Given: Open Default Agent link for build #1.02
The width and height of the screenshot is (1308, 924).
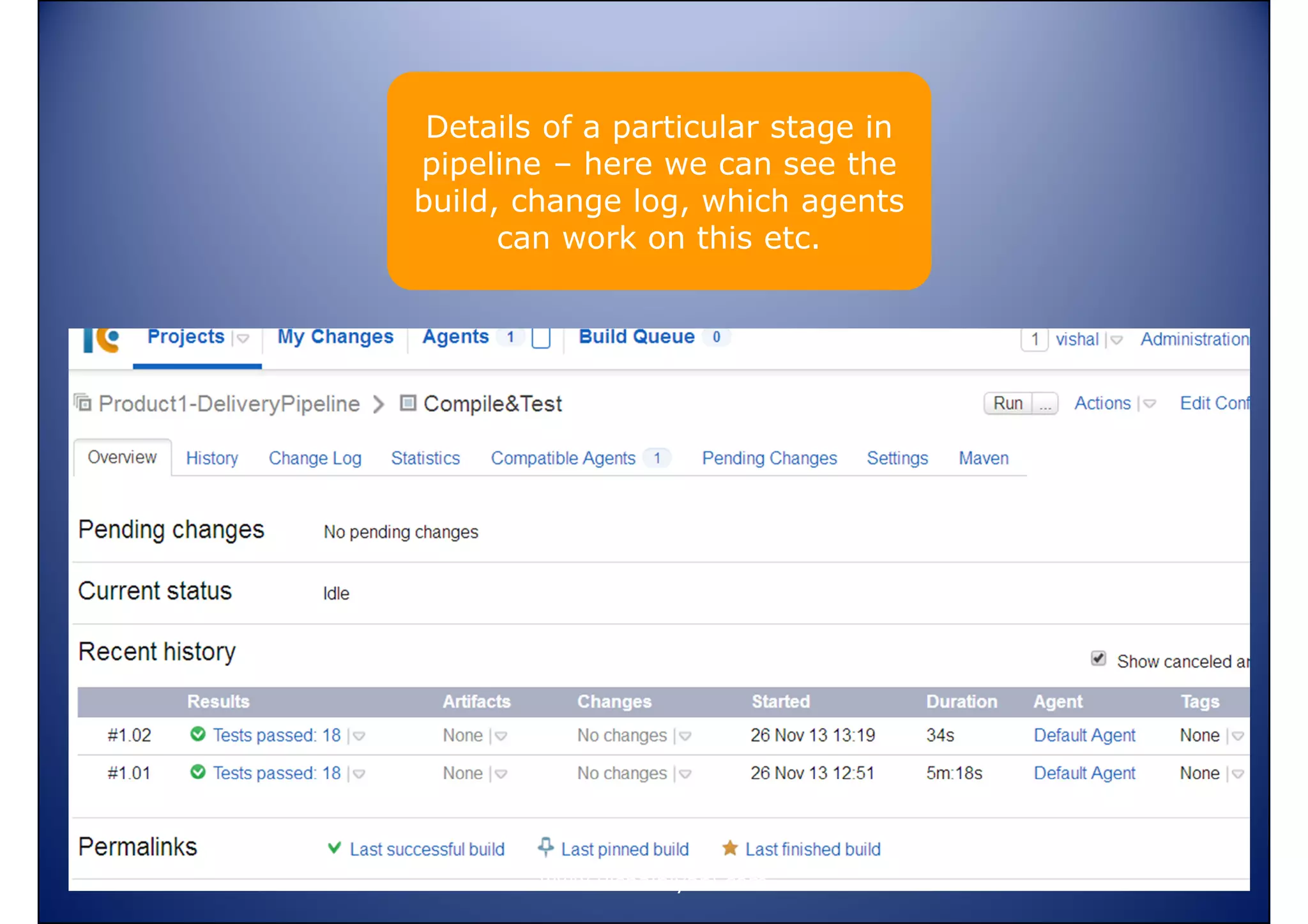Looking at the screenshot, I should (x=1084, y=735).
